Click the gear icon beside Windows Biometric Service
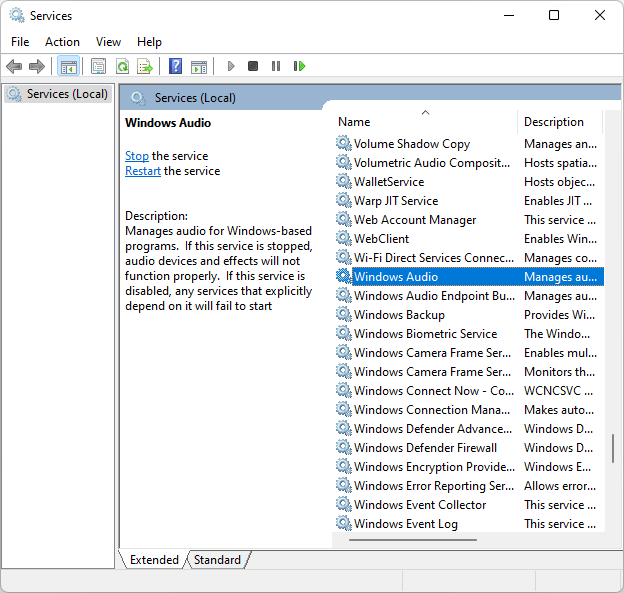 pos(344,334)
